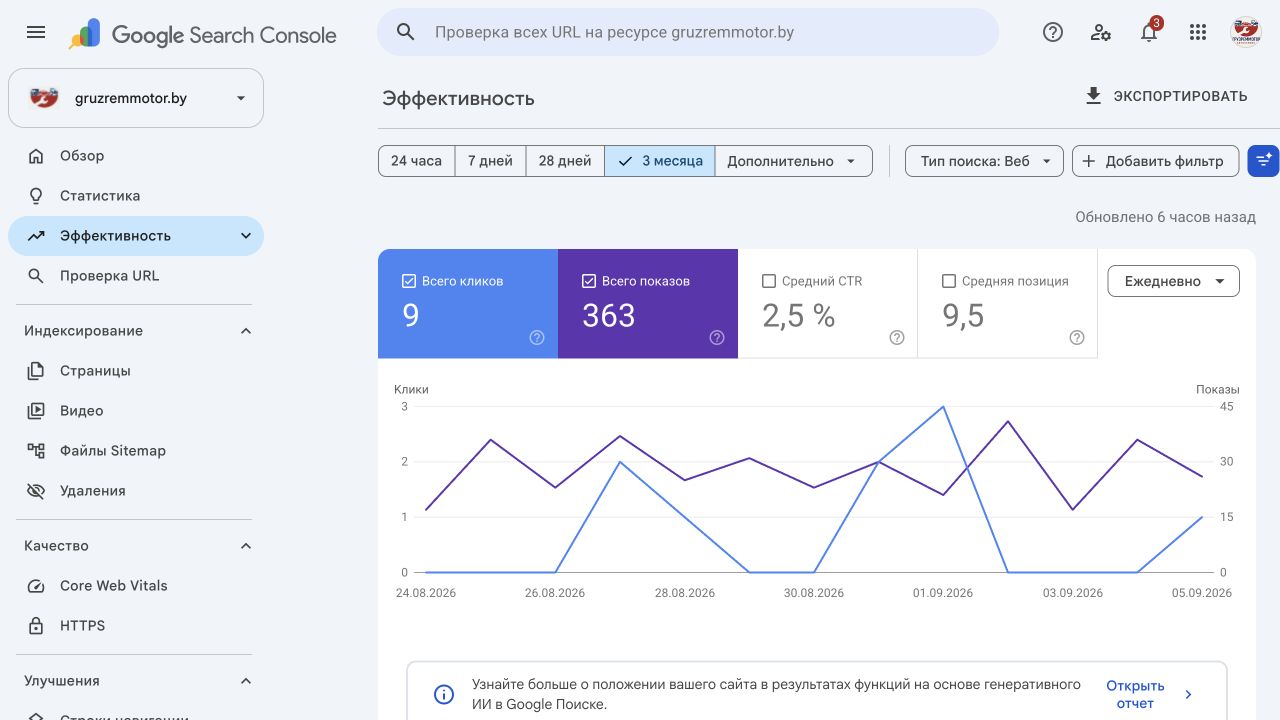This screenshot has width=1280, height=720.
Task: Click help icon on Всего кликов card
Action: pyautogui.click(x=537, y=338)
